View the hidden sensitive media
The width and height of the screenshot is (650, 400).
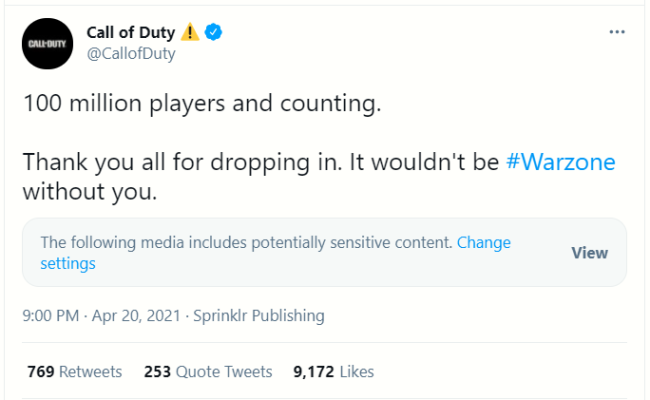tap(589, 252)
